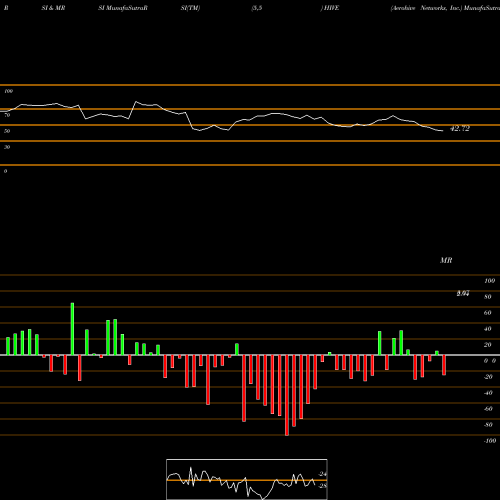The width and height of the screenshot is (500, 500).
Task: Click the -24 label in mini chart
Action: pyautogui.click(x=323, y=474)
